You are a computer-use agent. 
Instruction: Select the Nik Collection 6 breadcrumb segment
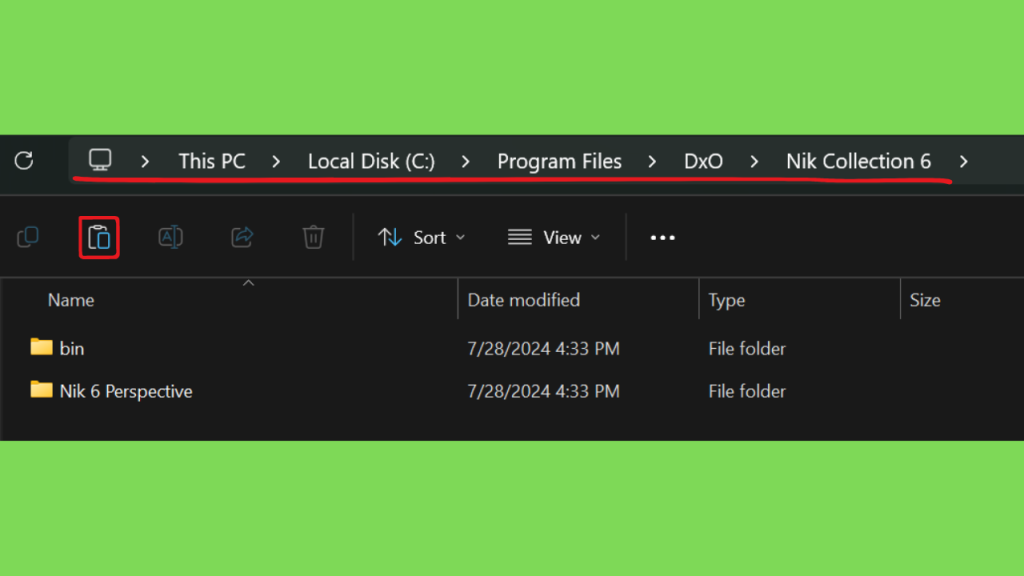pyautogui.click(x=859, y=161)
